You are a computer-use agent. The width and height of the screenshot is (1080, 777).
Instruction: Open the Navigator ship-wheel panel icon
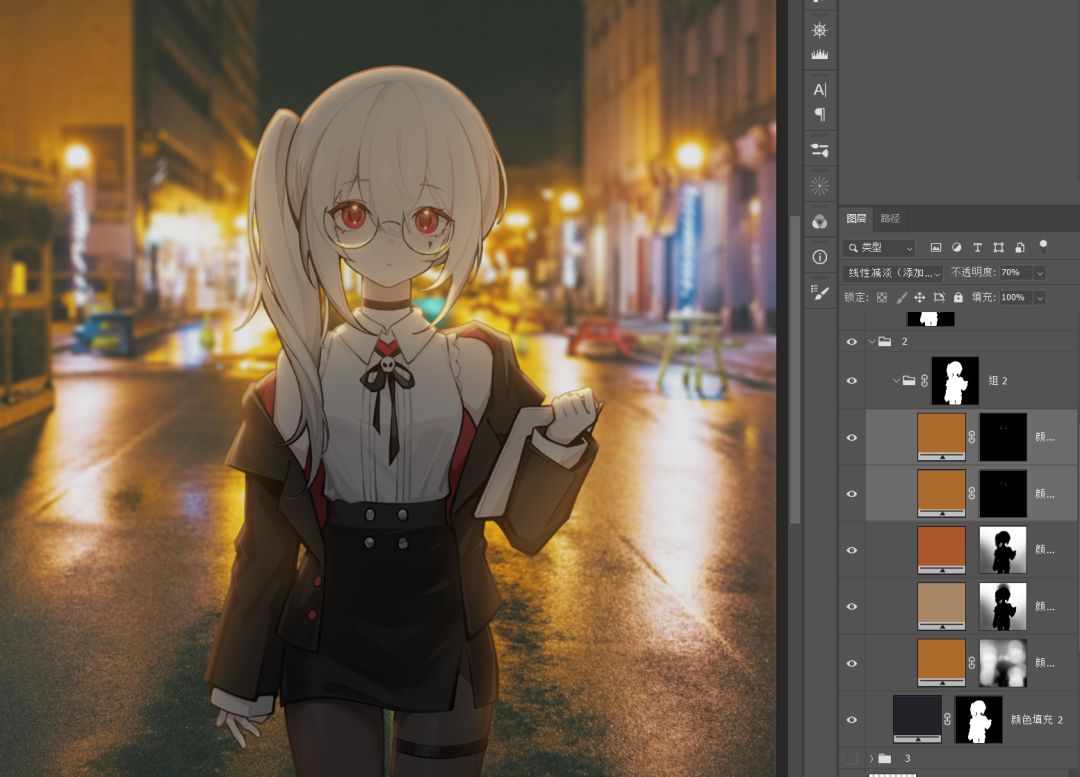[x=820, y=30]
